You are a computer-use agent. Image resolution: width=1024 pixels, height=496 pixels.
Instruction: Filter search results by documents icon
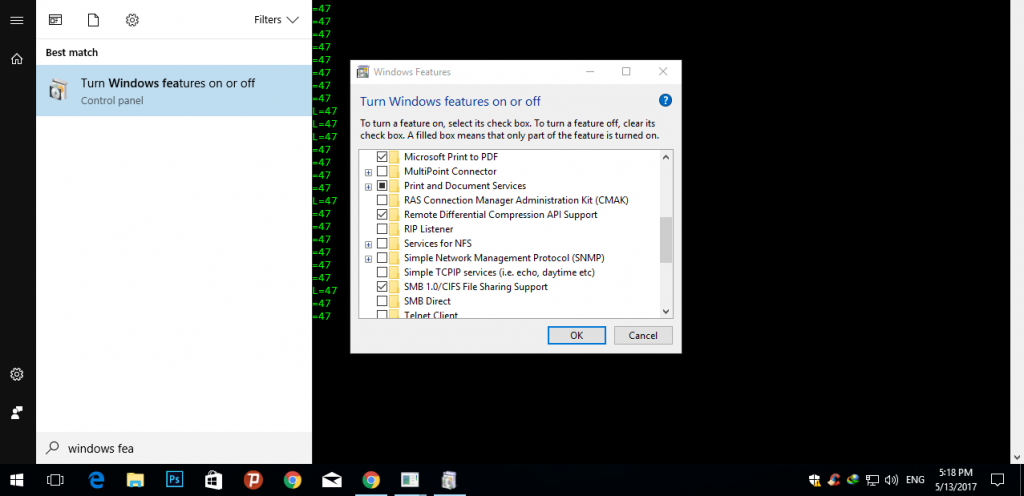(x=93, y=20)
